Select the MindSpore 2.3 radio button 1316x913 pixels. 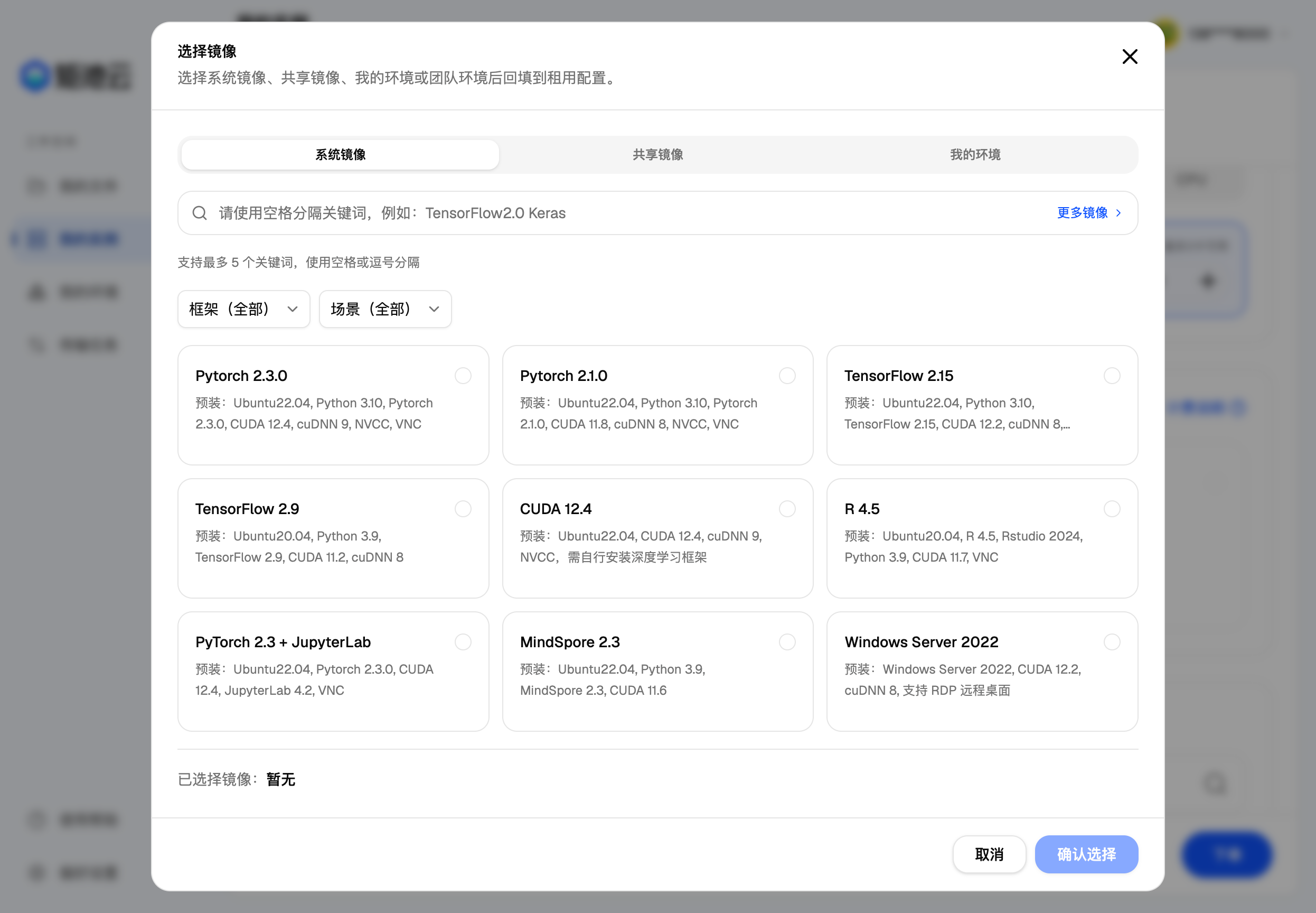click(x=787, y=642)
